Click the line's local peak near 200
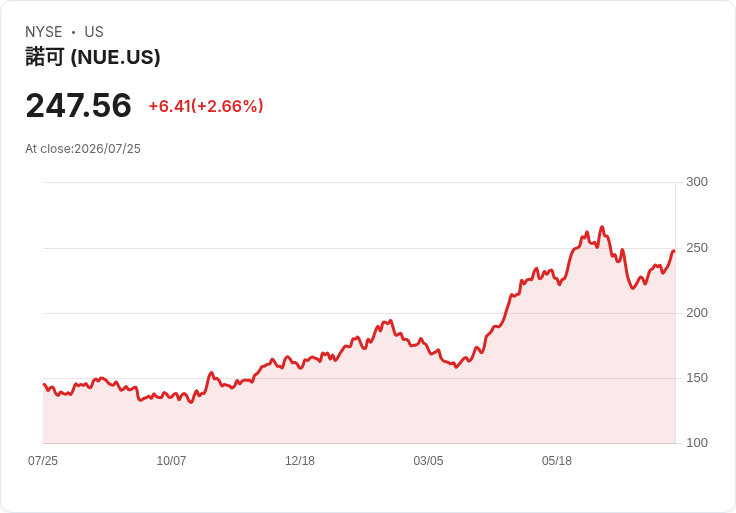 390,321
